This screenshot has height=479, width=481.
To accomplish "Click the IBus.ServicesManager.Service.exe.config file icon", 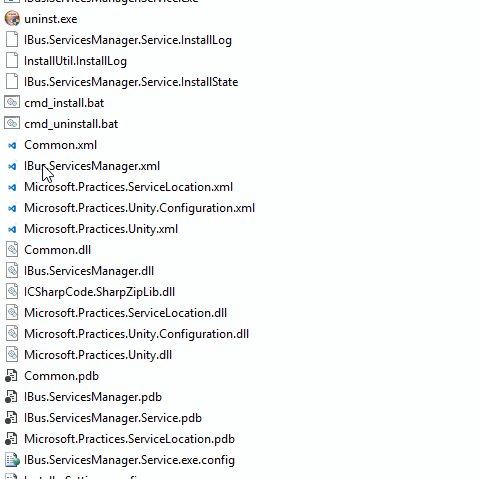I will (x=13, y=460).
